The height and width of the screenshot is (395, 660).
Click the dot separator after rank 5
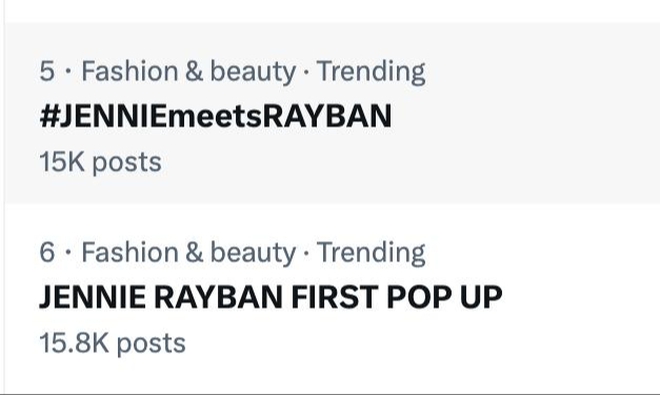68,72
